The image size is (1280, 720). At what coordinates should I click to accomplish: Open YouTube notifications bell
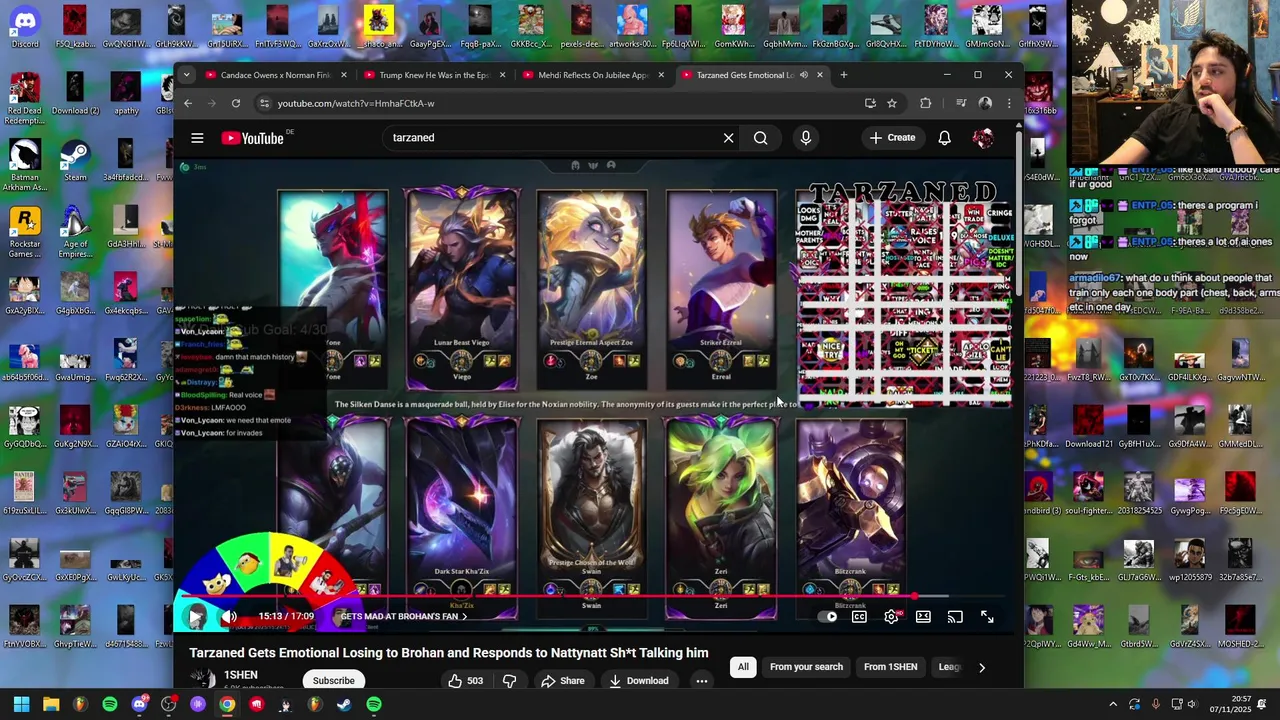pos(944,138)
